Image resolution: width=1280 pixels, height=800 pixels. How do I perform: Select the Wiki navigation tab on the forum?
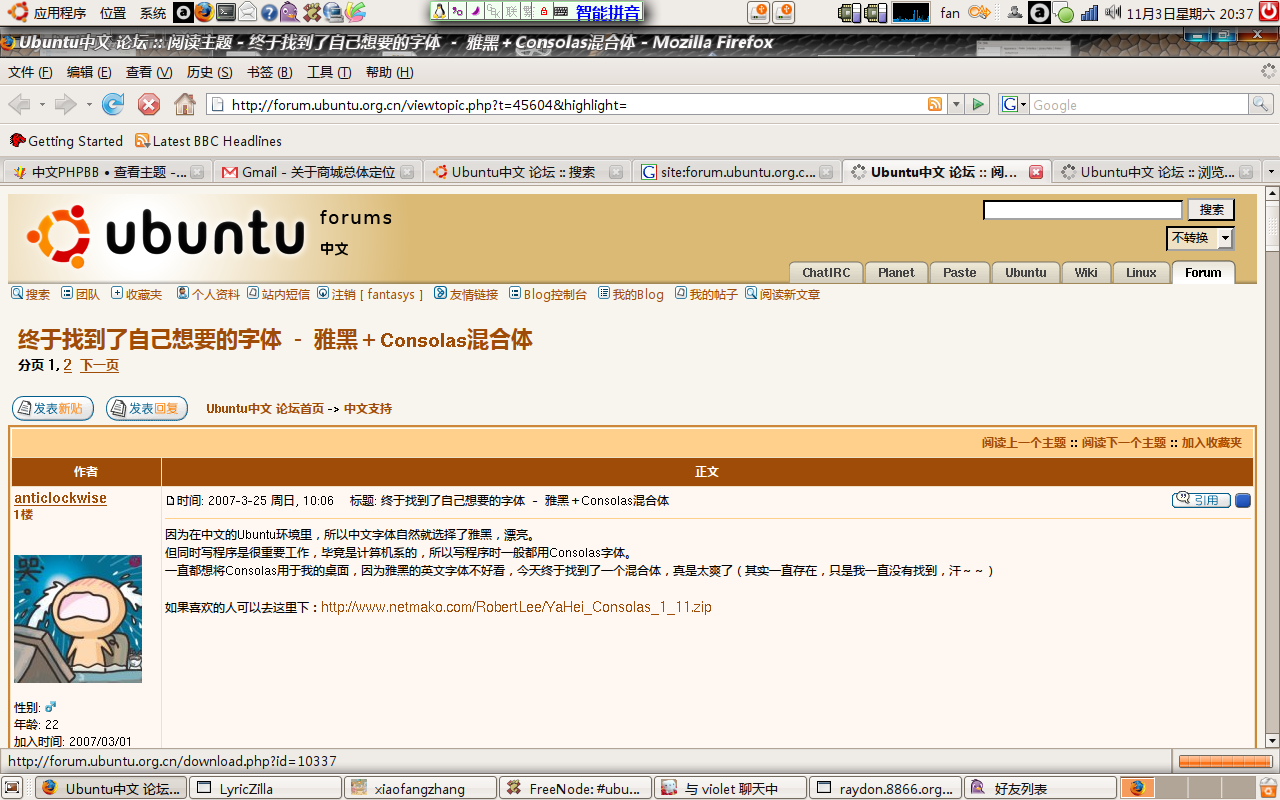1086,272
